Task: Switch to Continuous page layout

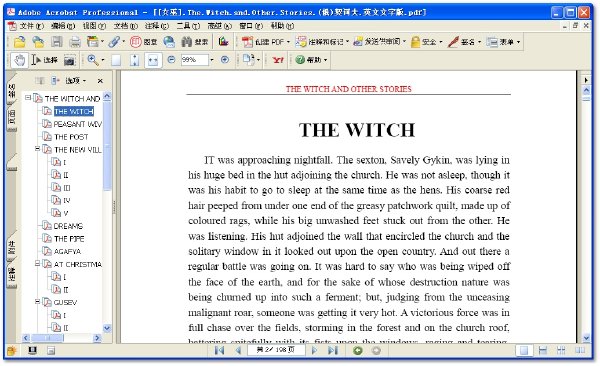Action: [543, 350]
